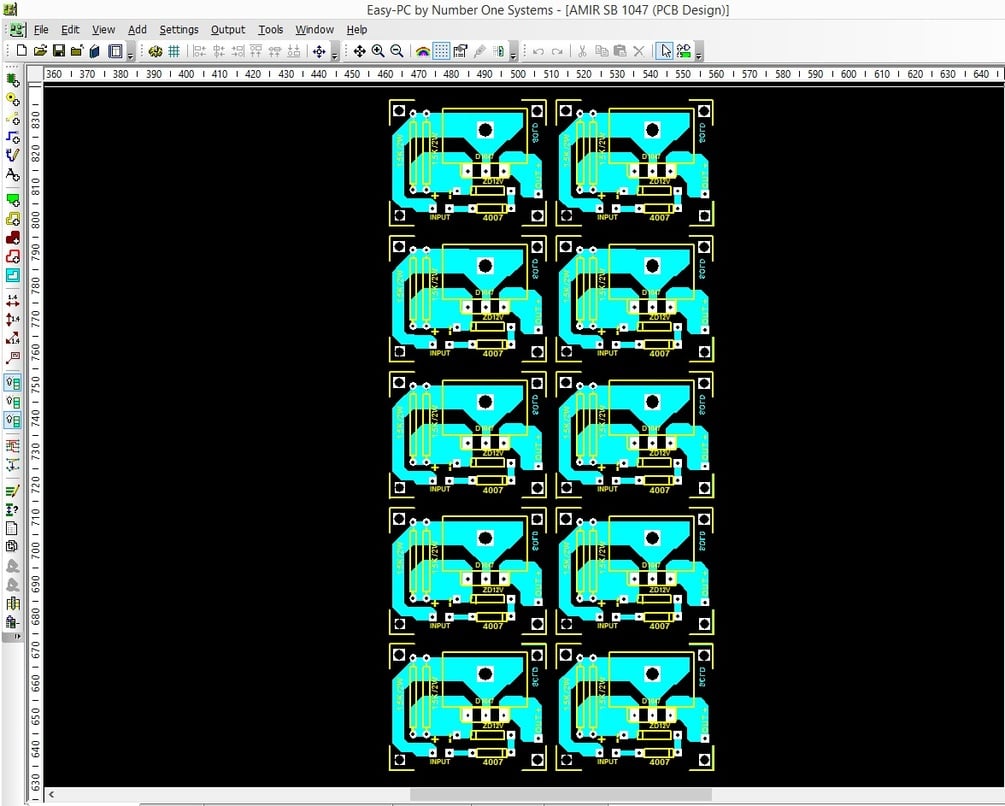Save the current PCB design

tap(56, 50)
